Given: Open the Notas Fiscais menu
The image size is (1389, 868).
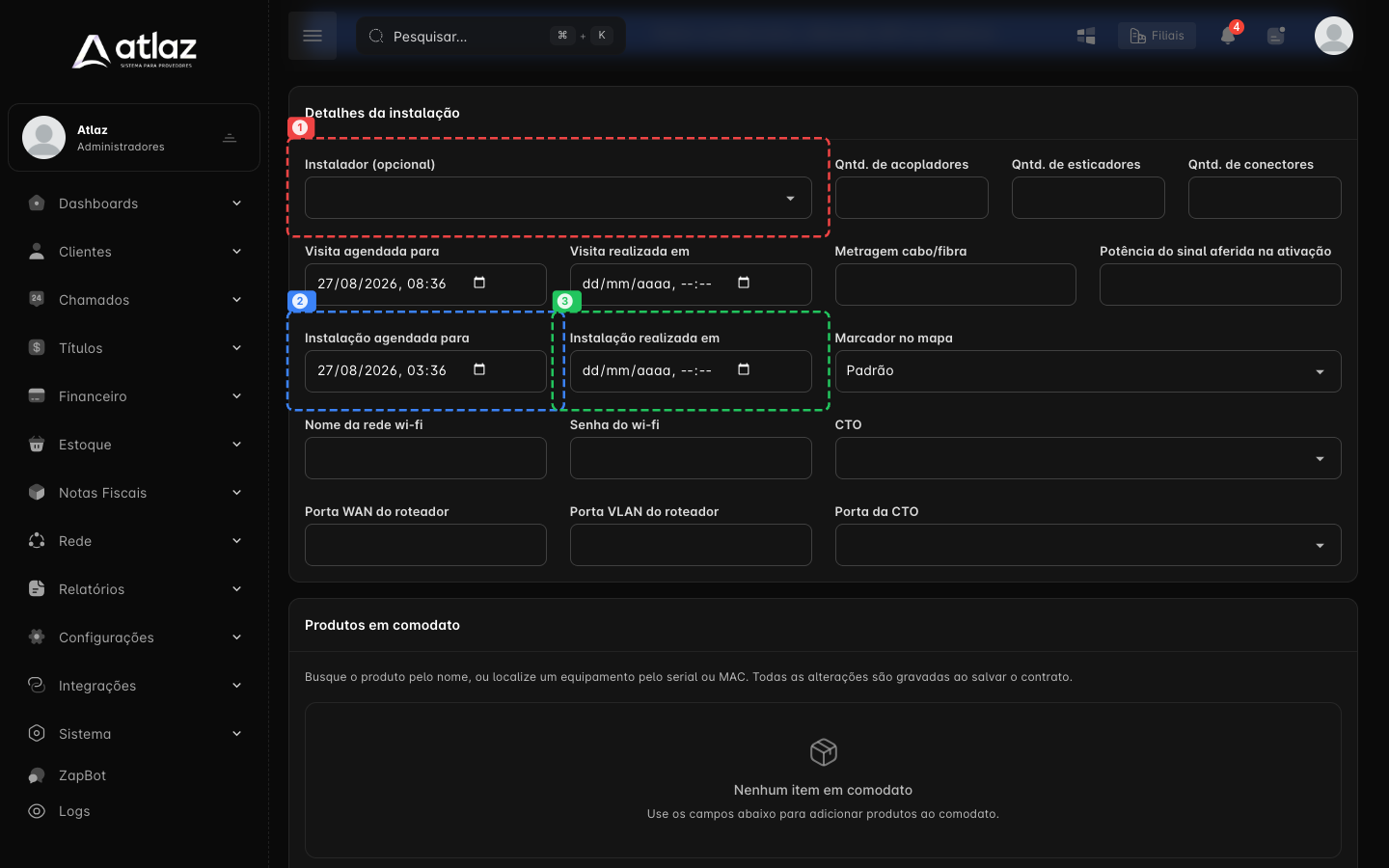Looking at the screenshot, I should tap(134, 493).
